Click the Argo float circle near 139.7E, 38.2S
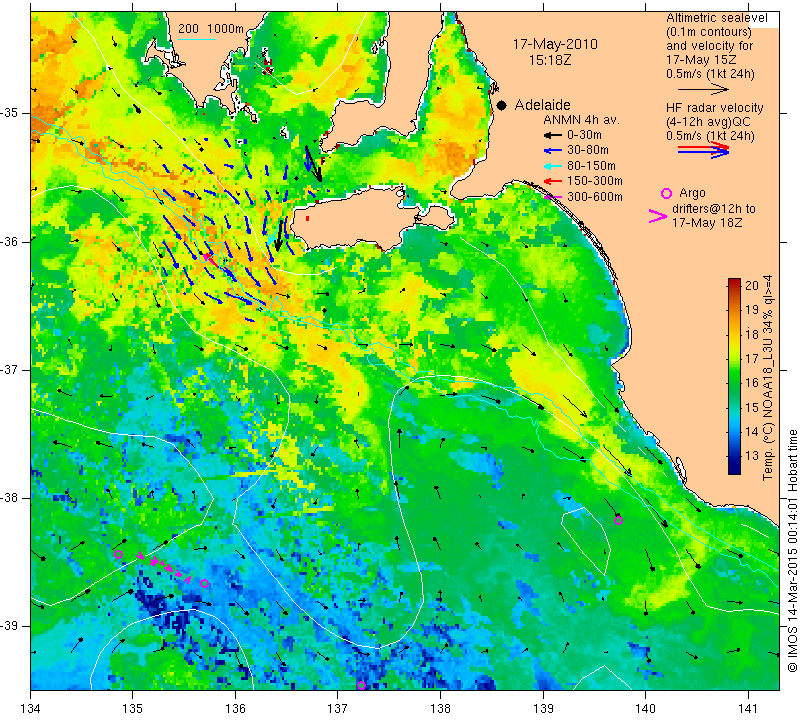Image resolution: width=800 pixels, height=720 pixels. click(x=619, y=520)
